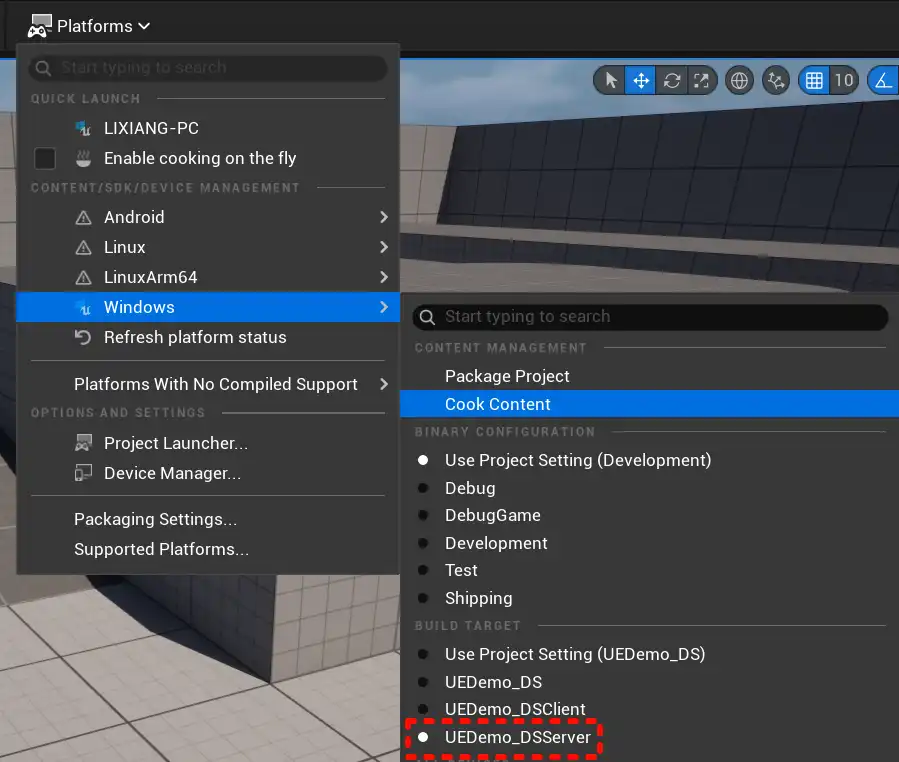
Task: Choose UEDemo_DSServer build target
Action: click(517, 737)
